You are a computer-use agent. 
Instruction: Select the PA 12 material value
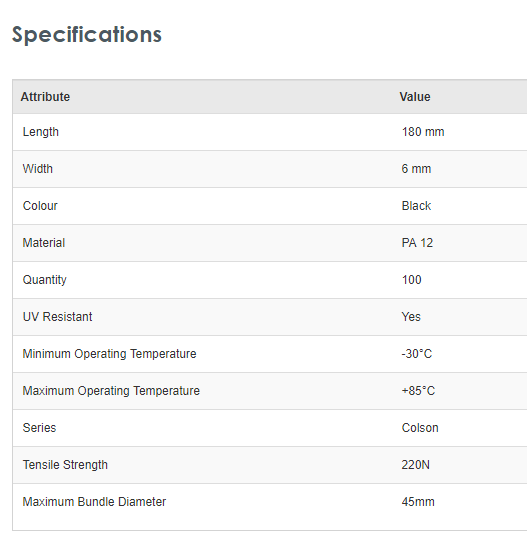click(x=417, y=243)
